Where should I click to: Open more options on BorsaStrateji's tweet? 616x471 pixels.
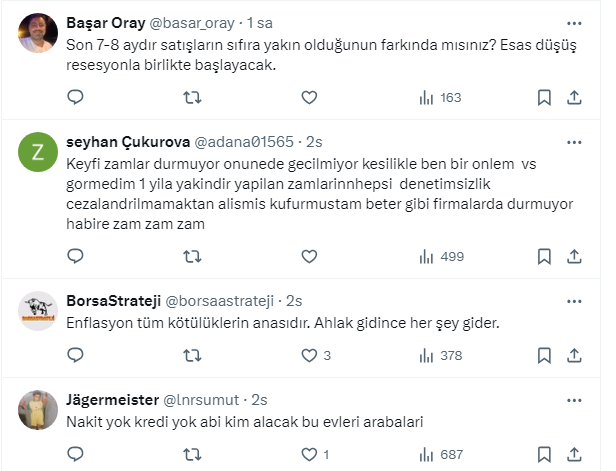click(575, 299)
